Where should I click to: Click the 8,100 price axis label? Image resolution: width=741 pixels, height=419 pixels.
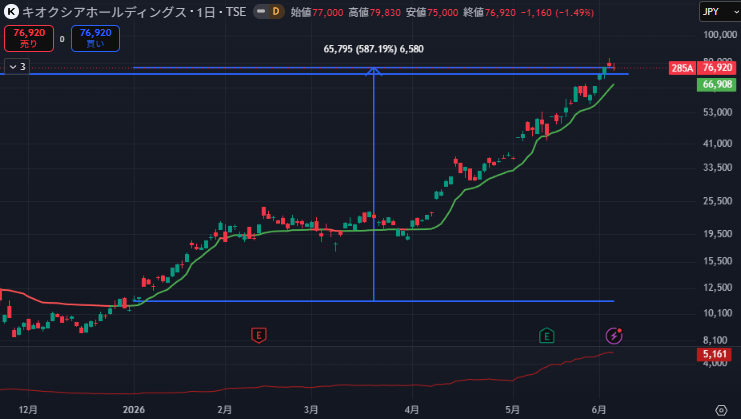click(715, 340)
